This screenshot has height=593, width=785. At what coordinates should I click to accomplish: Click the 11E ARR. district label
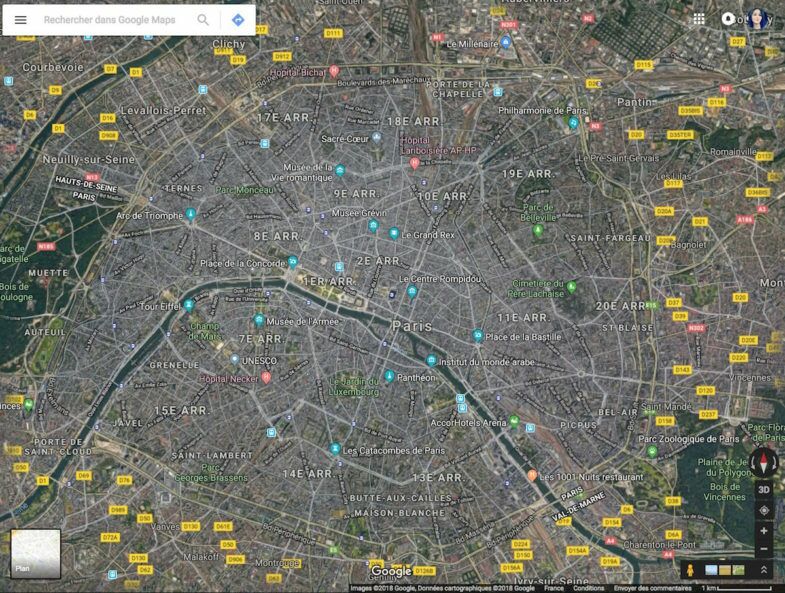point(524,318)
